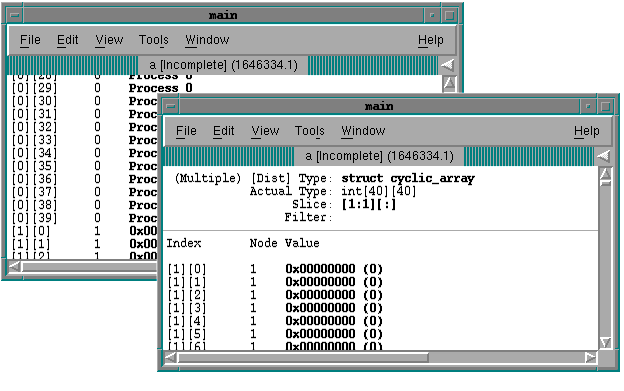Open Tools menu in front main window
Image resolution: width=624 pixels, height=391 pixels.
coord(310,131)
